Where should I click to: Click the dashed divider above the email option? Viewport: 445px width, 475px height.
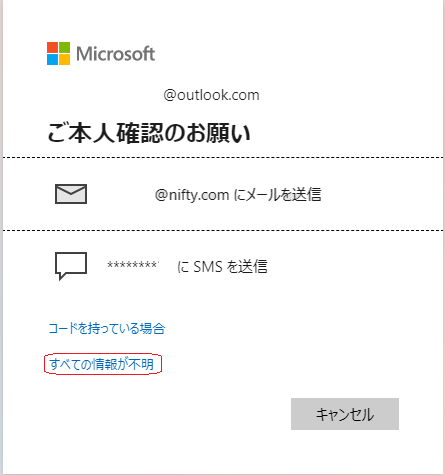click(223, 157)
